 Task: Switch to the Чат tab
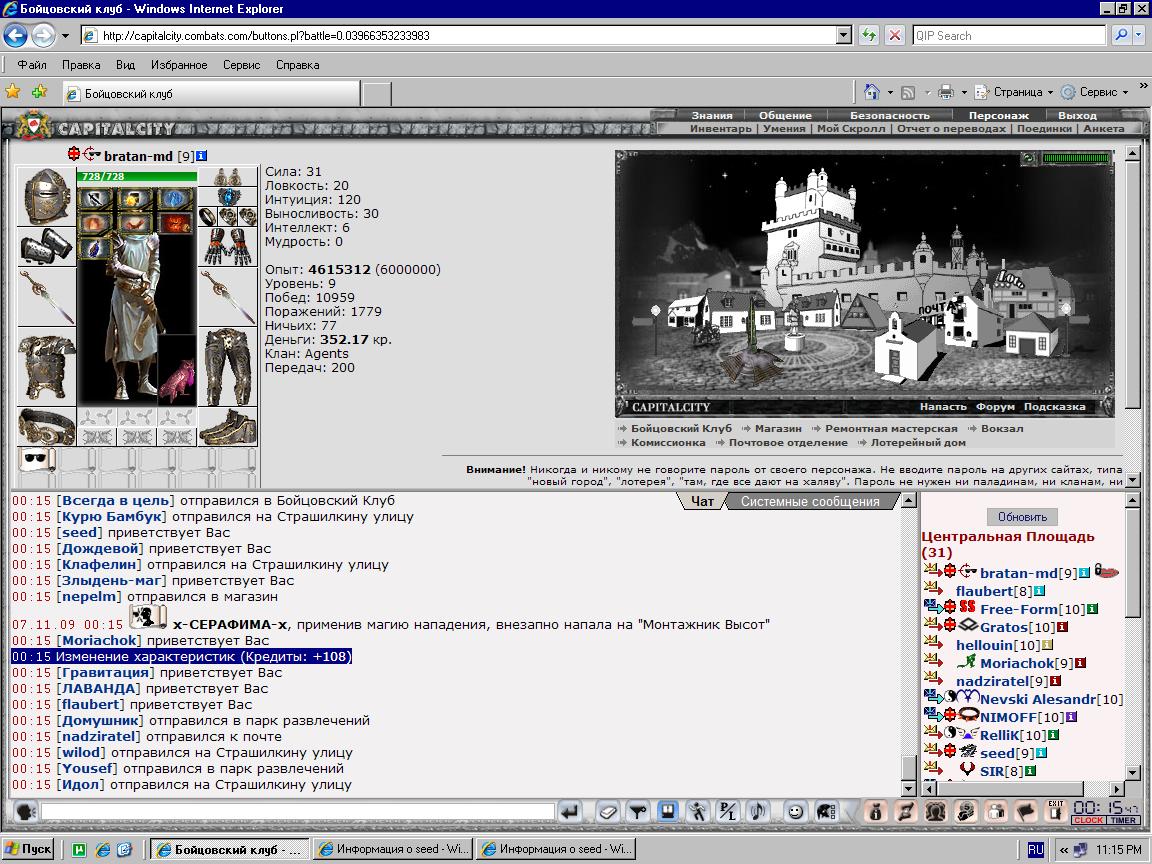[702, 501]
